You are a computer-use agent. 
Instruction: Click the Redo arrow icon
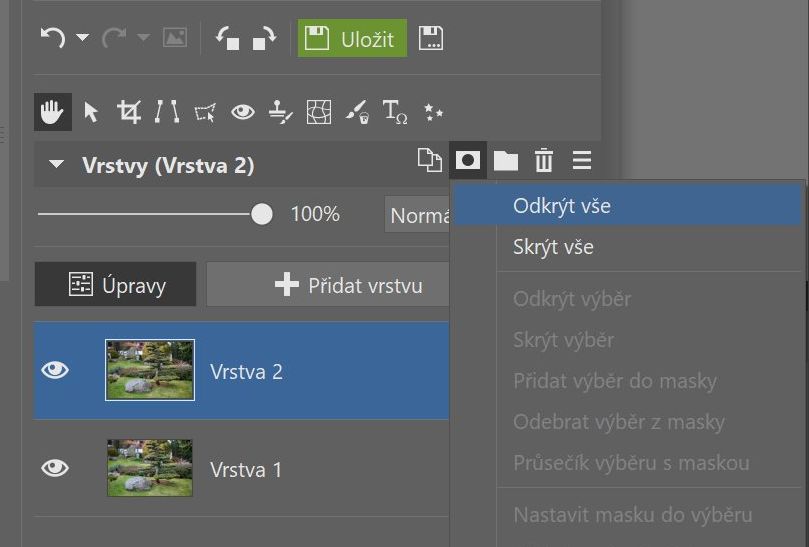[x=114, y=38]
